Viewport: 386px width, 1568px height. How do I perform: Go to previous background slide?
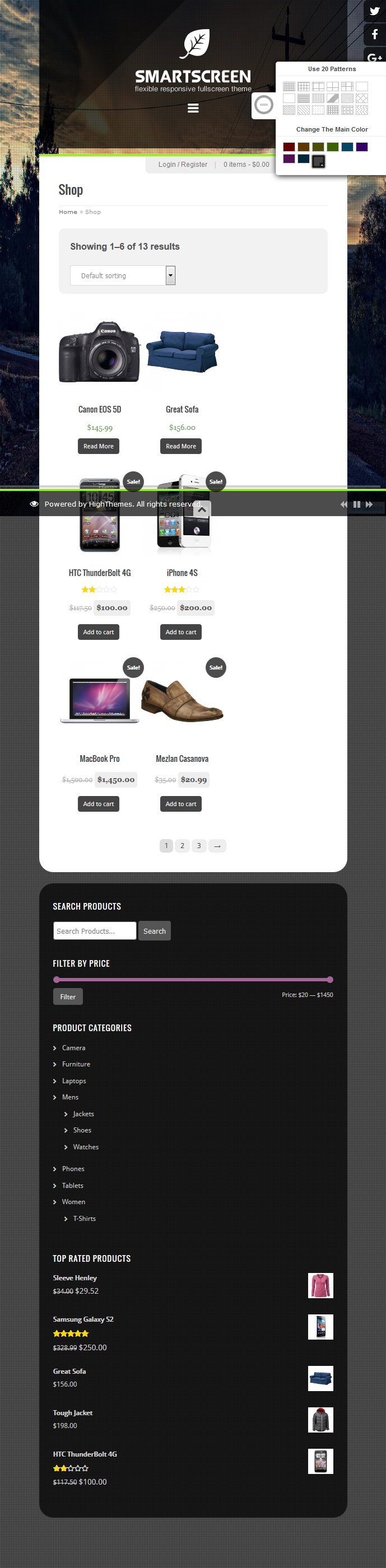[344, 504]
